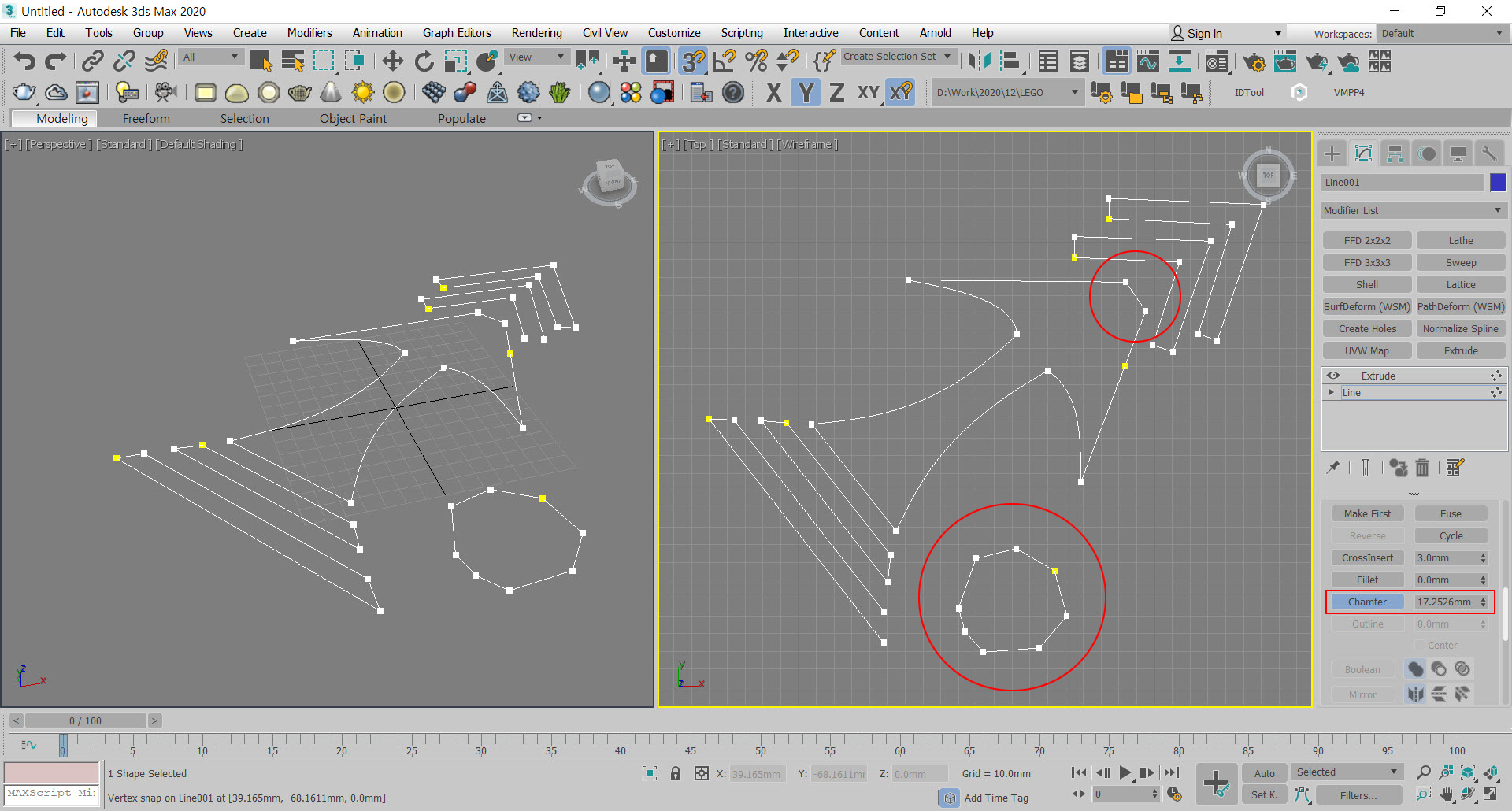Activate Select and Move tool
Screen dimensions: 1512x811
(392, 61)
